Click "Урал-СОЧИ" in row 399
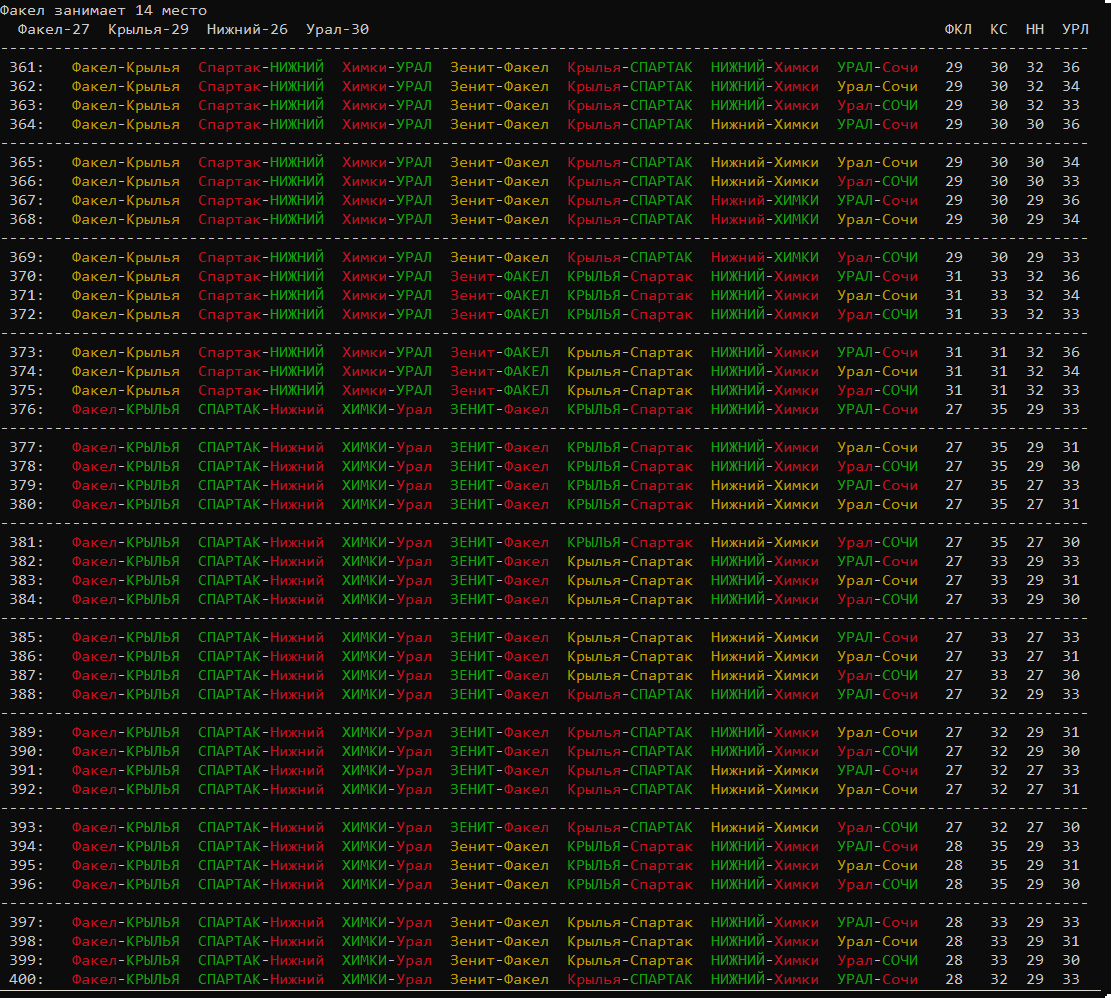1111x998 pixels. click(x=877, y=961)
